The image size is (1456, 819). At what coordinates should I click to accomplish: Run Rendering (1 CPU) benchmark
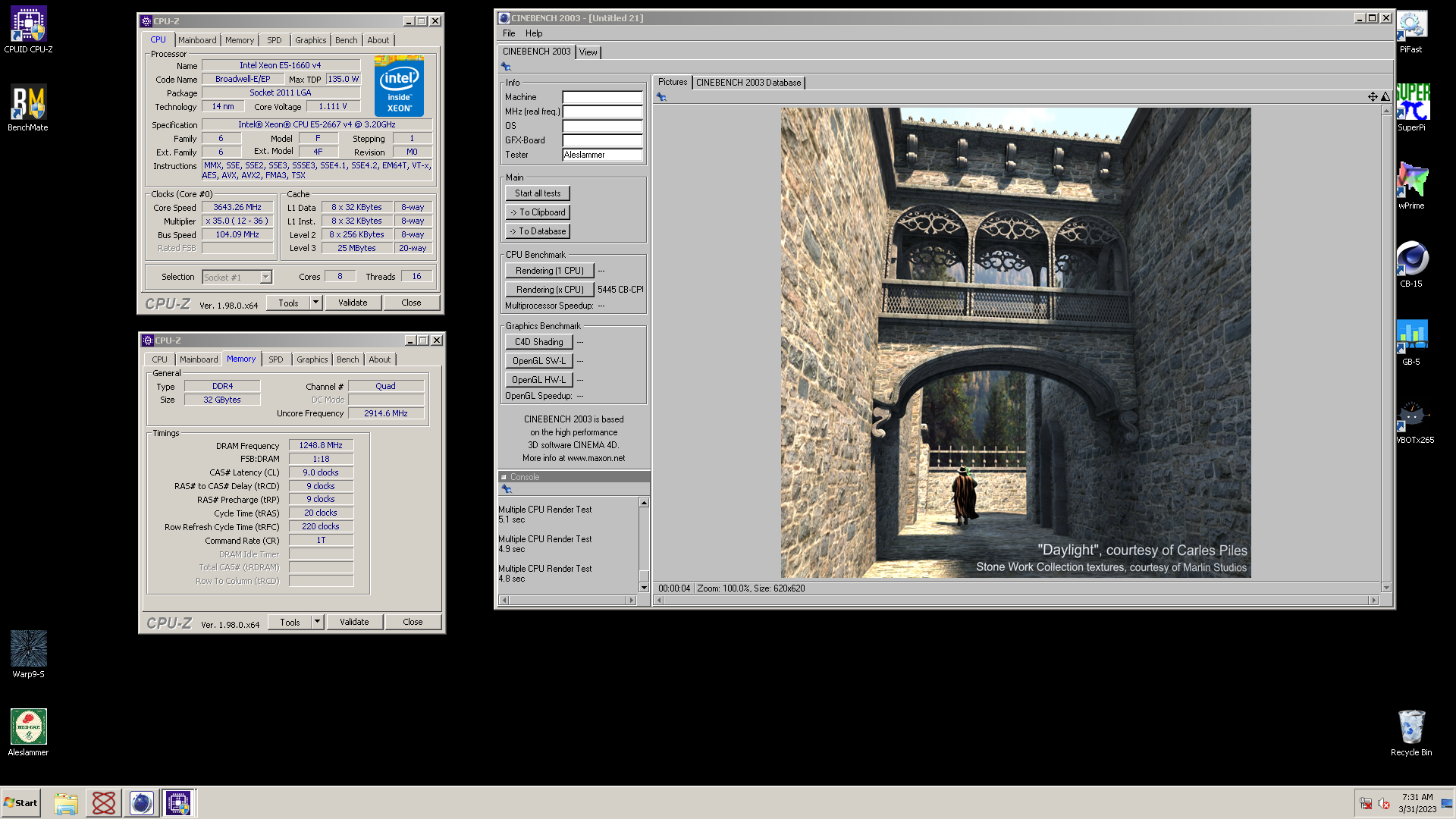coord(550,271)
